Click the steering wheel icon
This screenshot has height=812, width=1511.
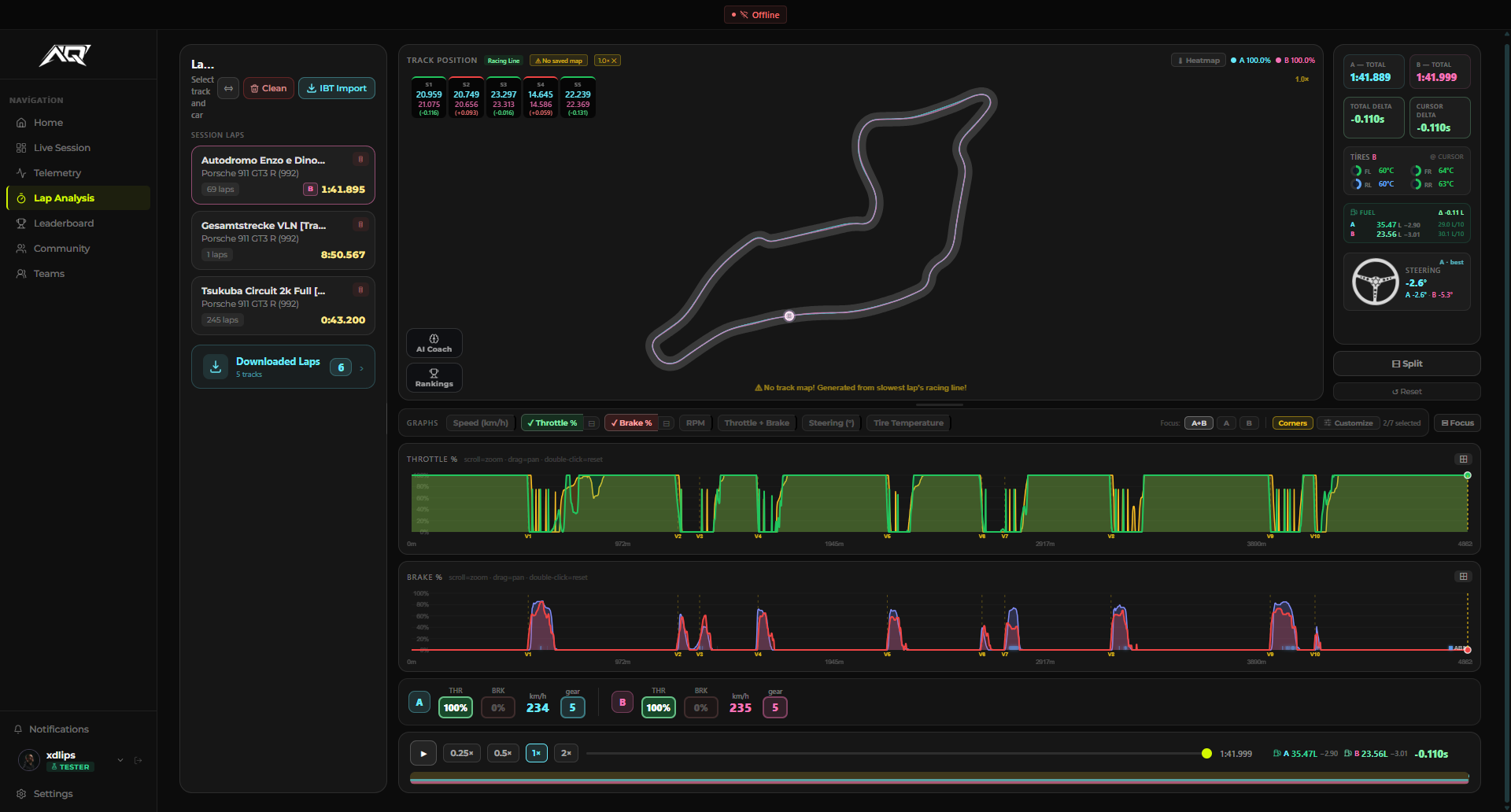point(1375,282)
